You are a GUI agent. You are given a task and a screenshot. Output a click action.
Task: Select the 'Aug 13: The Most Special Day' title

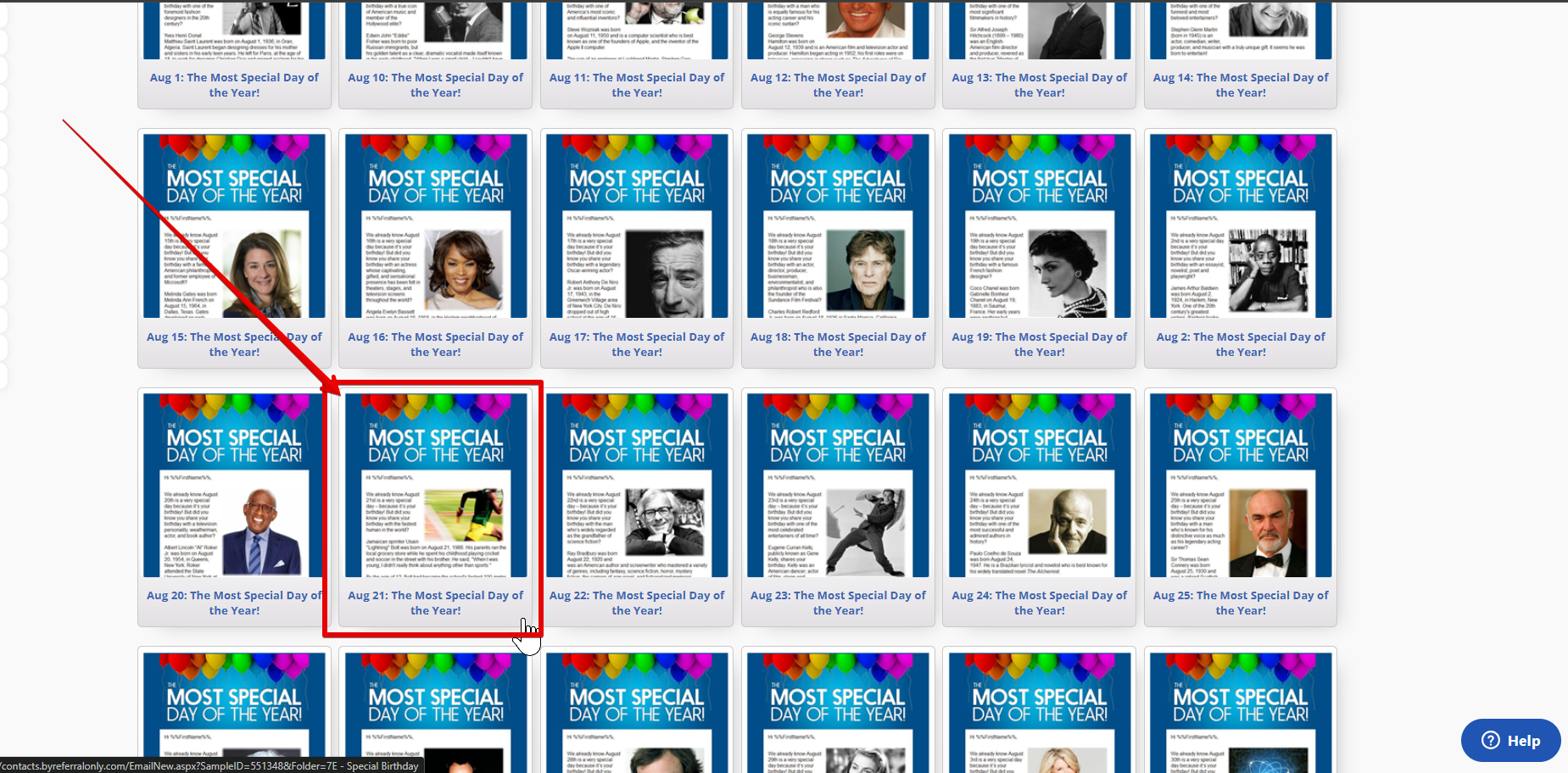click(x=1040, y=85)
